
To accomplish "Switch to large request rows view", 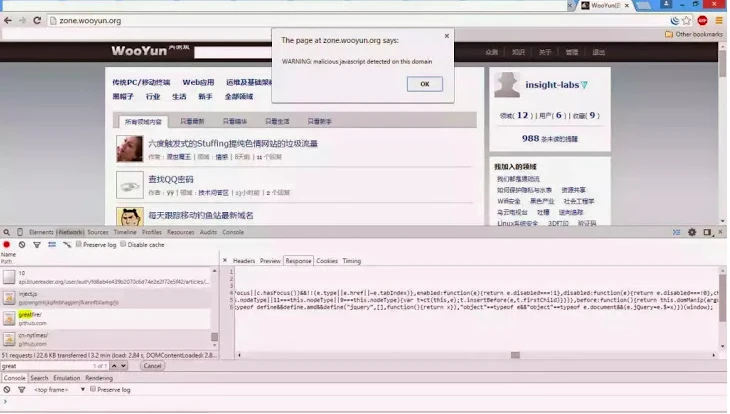I will coord(52,244).
